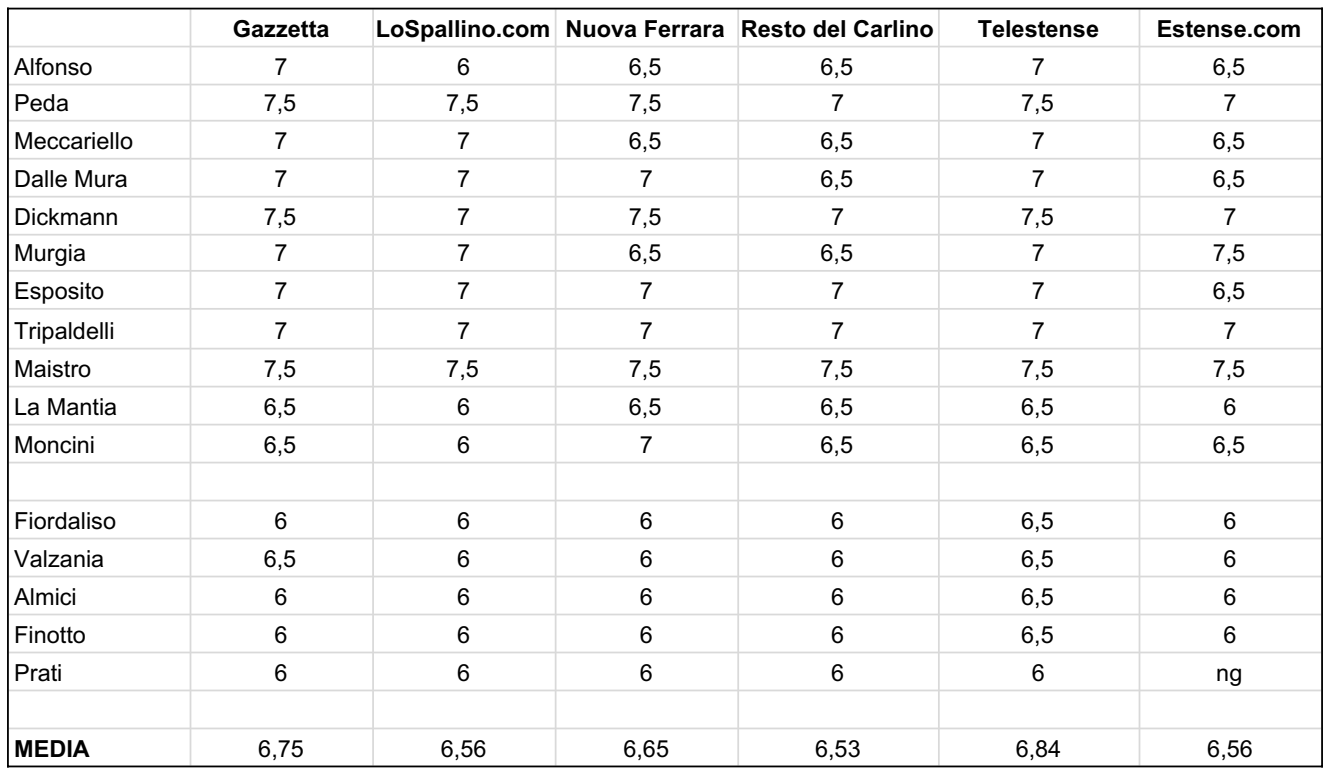1332x775 pixels.
Task: Click the 6,75 Gazzetta average cell
Action: (281, 749)
